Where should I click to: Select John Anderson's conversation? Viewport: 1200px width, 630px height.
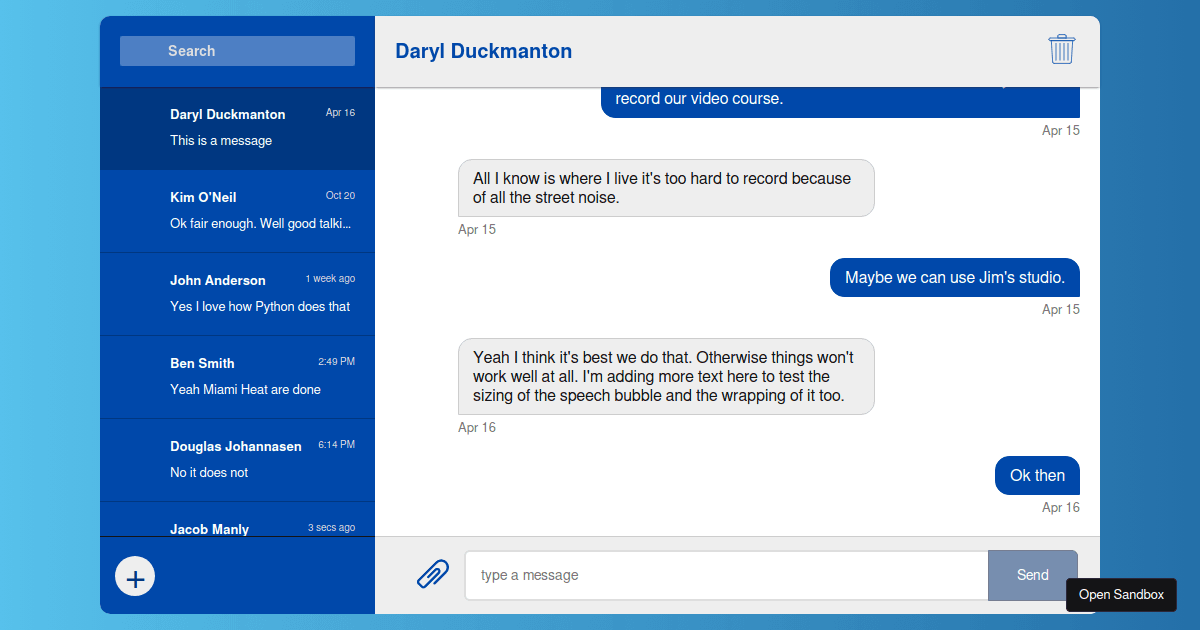click(x=237, y=293)
